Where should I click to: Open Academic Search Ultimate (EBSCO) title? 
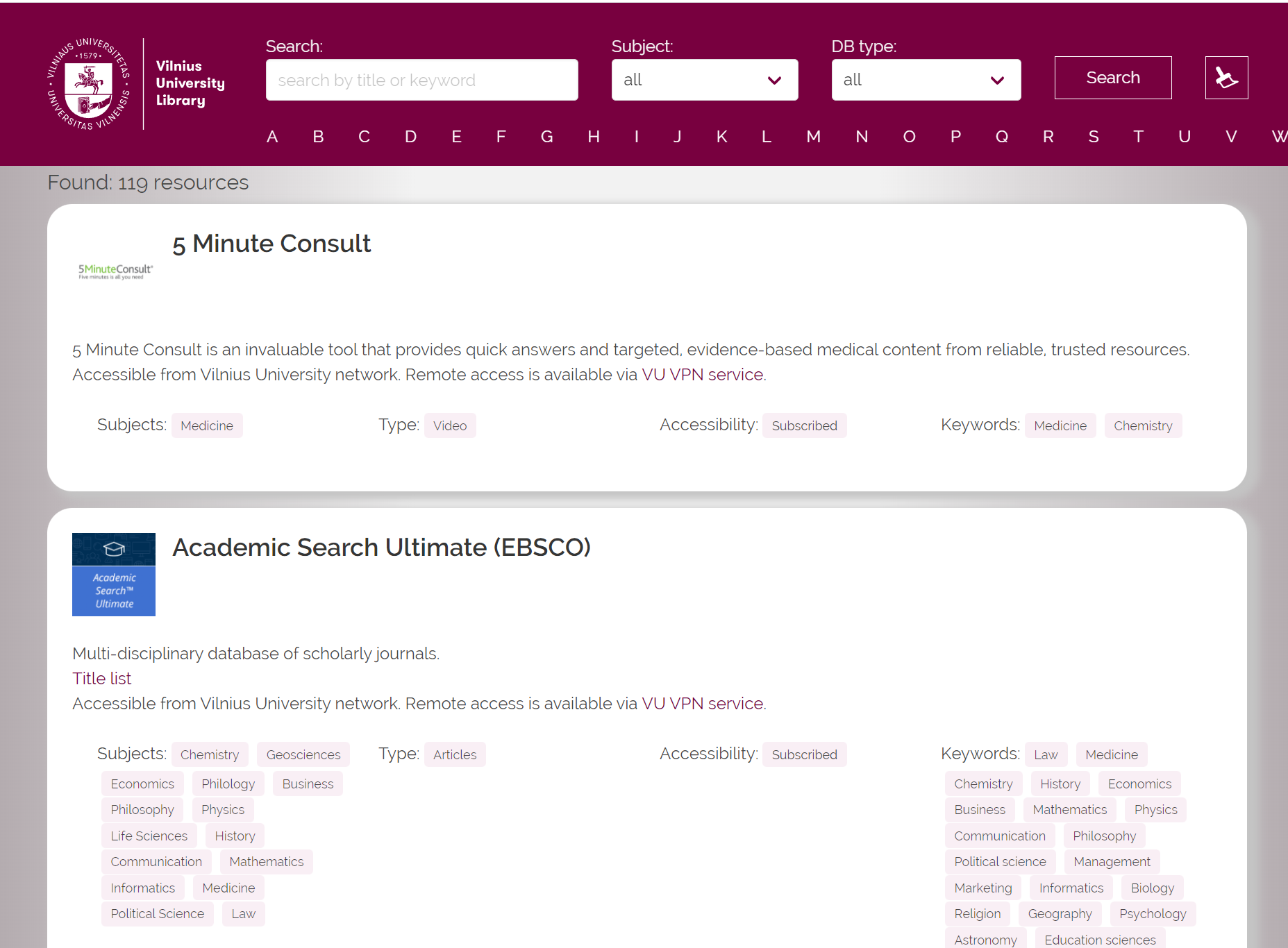pyautogui.click(x=381, y=548)
